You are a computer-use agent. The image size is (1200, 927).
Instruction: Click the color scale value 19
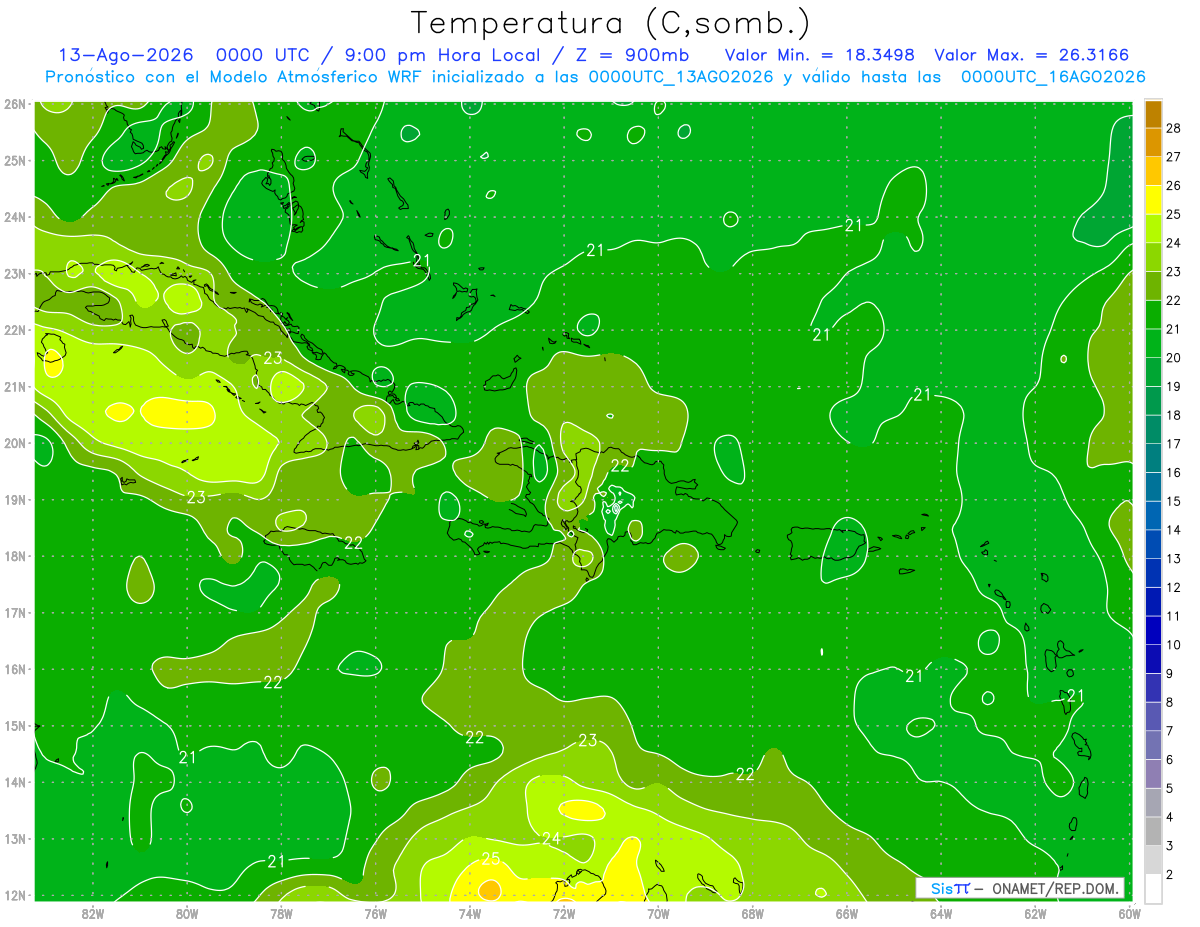[1174, 386]
